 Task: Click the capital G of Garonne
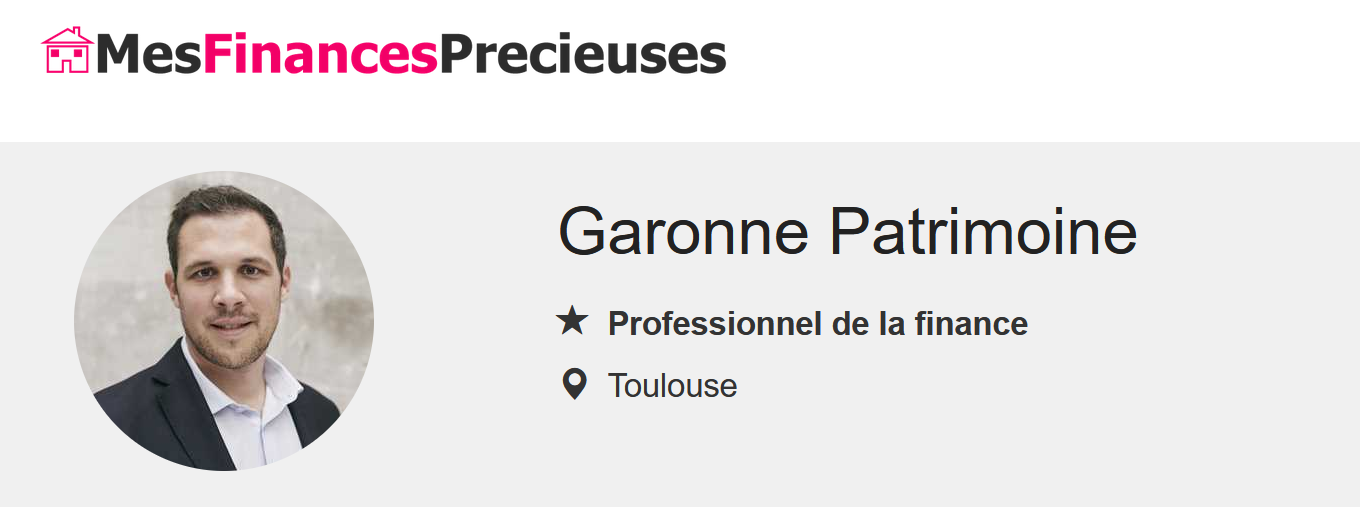coord(582,231)
